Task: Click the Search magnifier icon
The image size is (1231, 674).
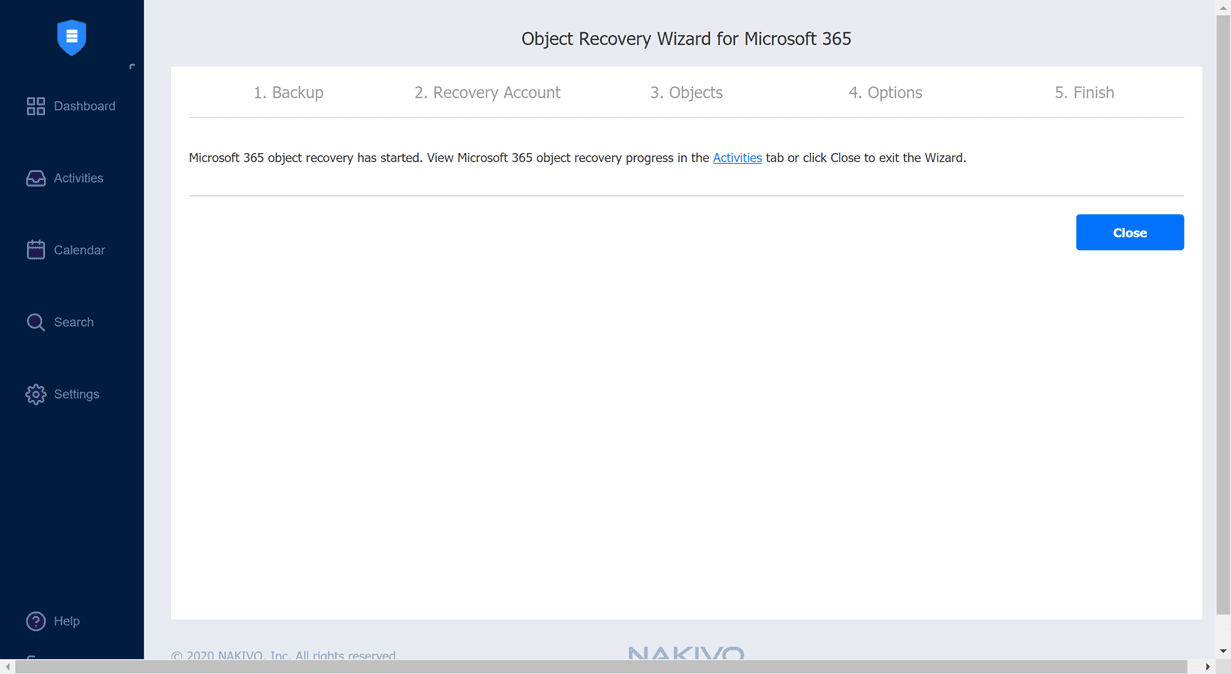Action: [x=35, y=321]
